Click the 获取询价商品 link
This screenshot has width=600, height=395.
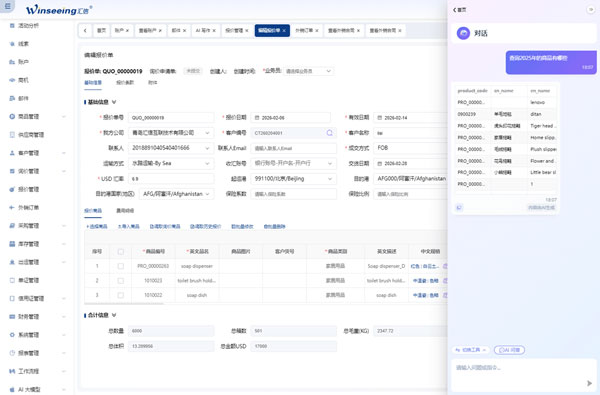pos(165,227)
